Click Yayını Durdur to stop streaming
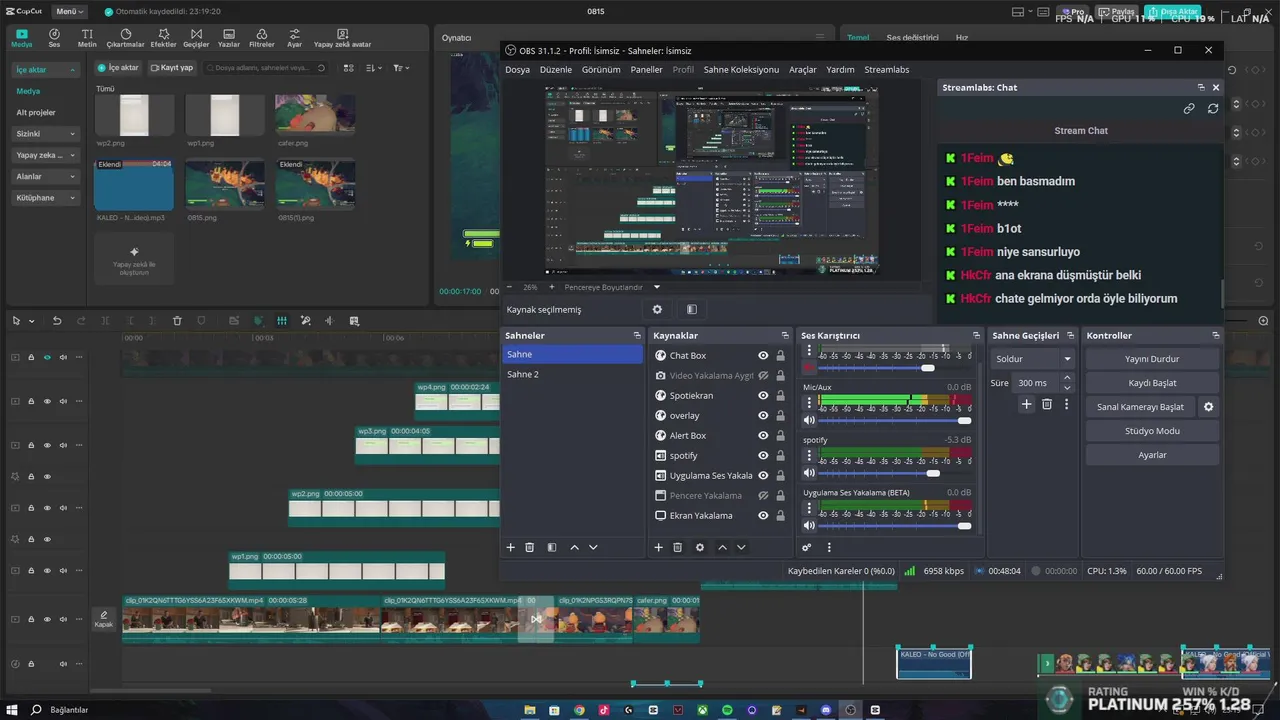 [x=1152, y=359]
